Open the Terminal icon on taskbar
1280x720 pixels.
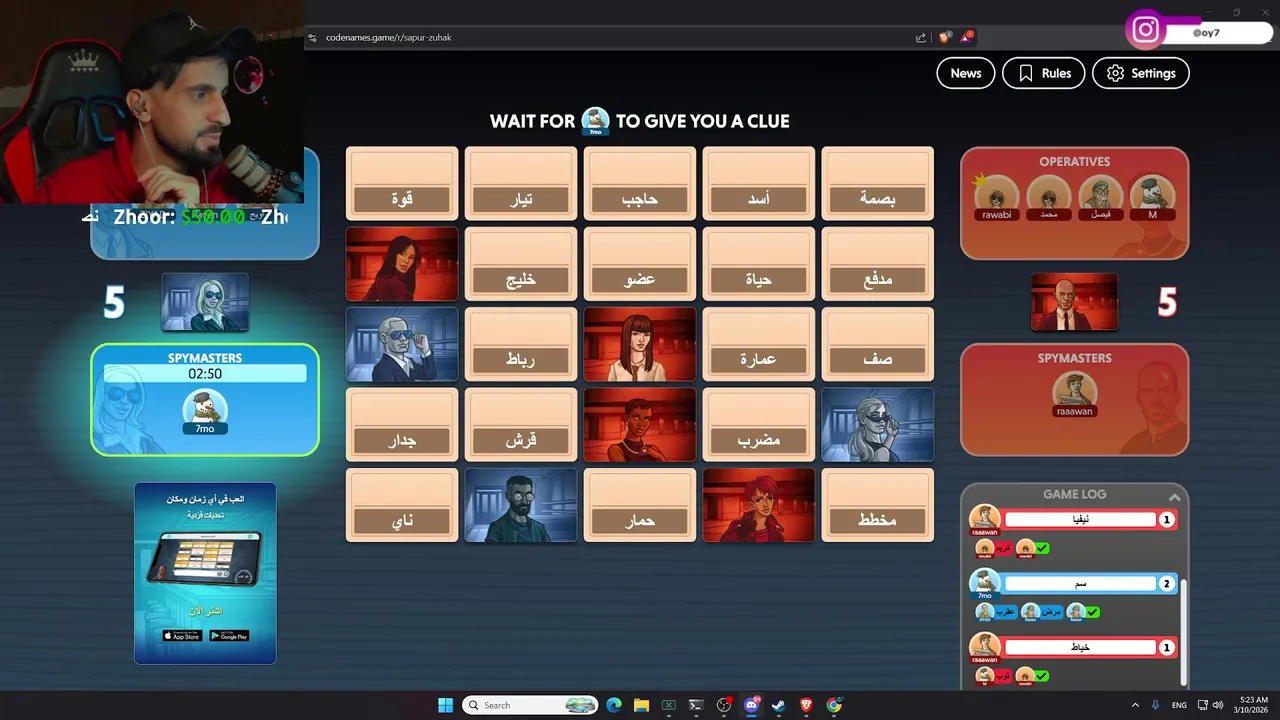point(696,705)
